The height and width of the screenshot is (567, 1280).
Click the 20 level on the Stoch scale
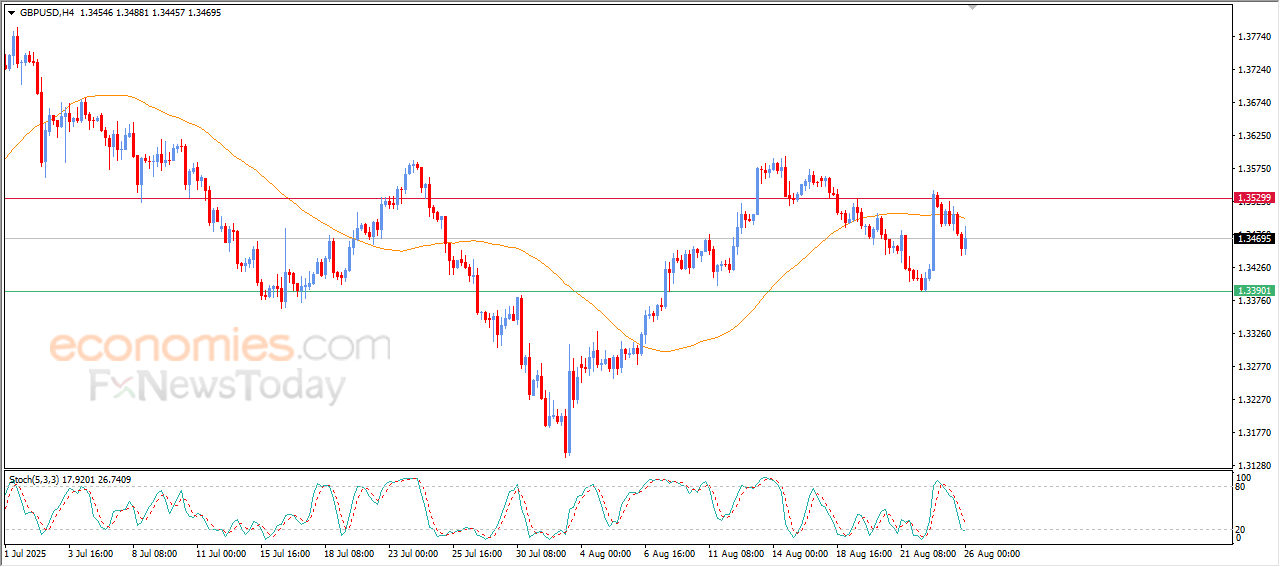(1242, 529)
